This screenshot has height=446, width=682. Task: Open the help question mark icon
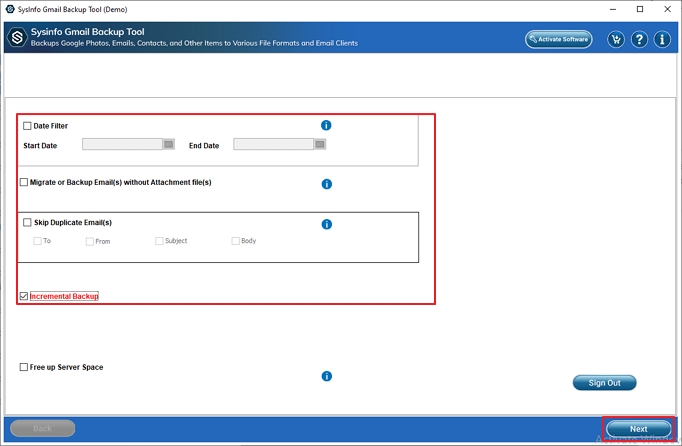pyautogui.click(x=639, y=40)
